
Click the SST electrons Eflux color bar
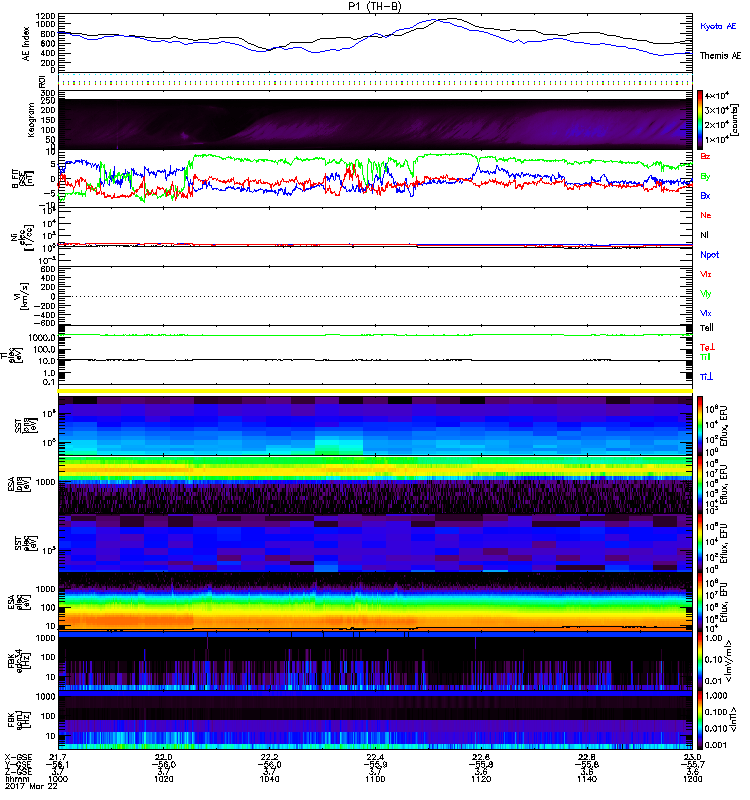pos(700,543)
